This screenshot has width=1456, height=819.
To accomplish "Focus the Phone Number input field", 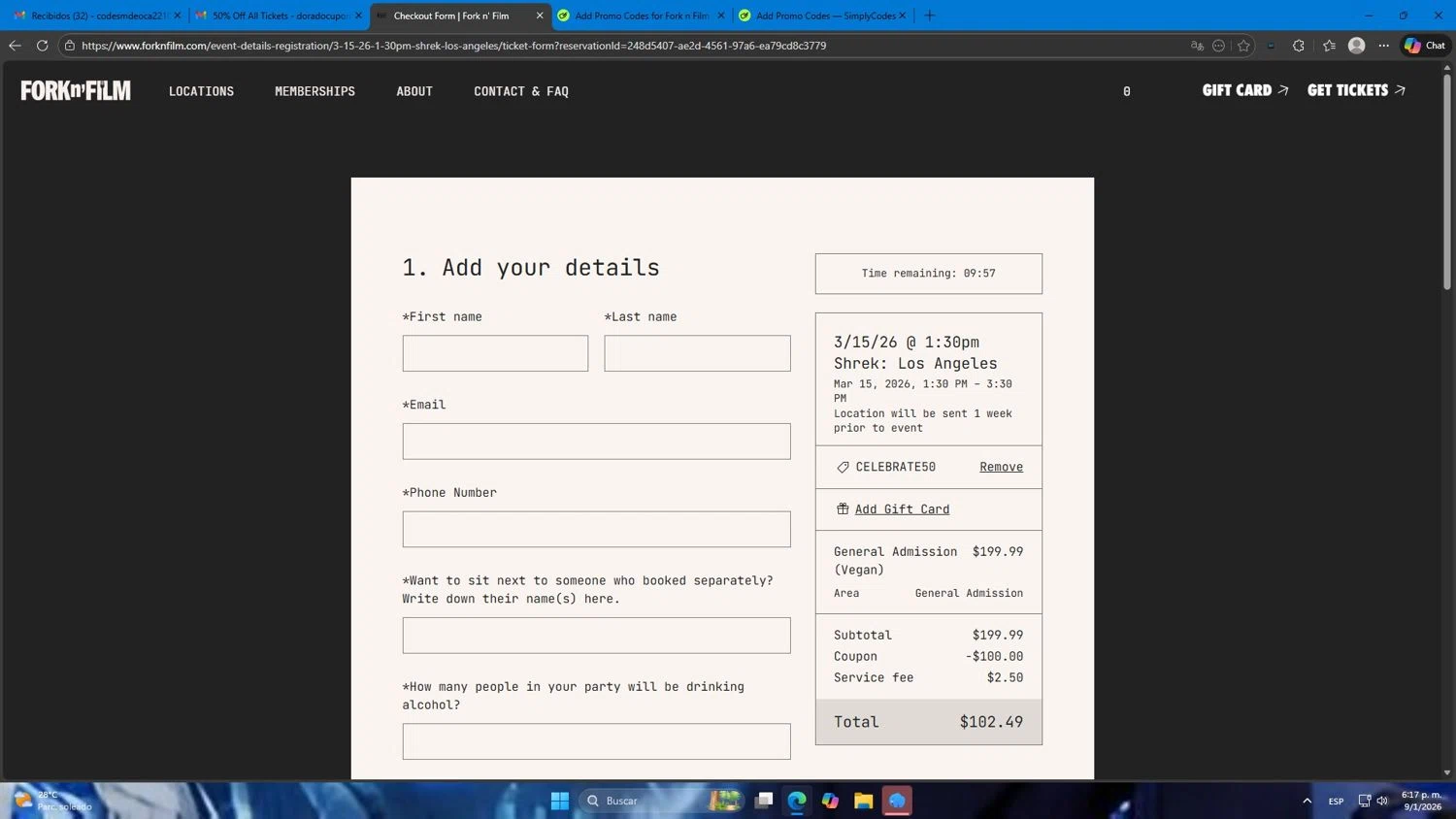I will [596, 530].
